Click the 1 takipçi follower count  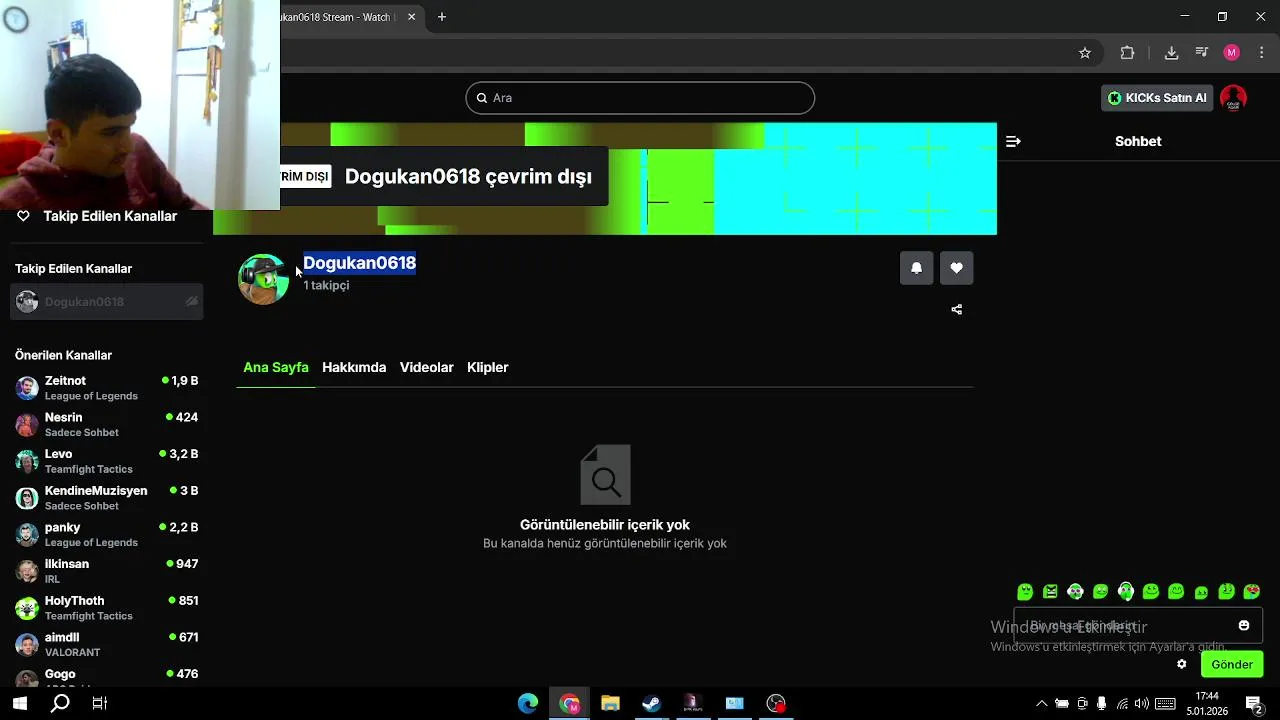coord(326,286)
